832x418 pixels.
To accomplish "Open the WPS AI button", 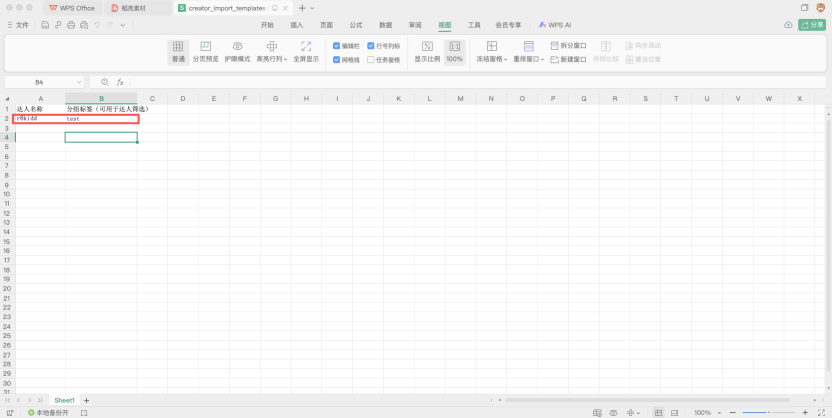I will [554, 25].
